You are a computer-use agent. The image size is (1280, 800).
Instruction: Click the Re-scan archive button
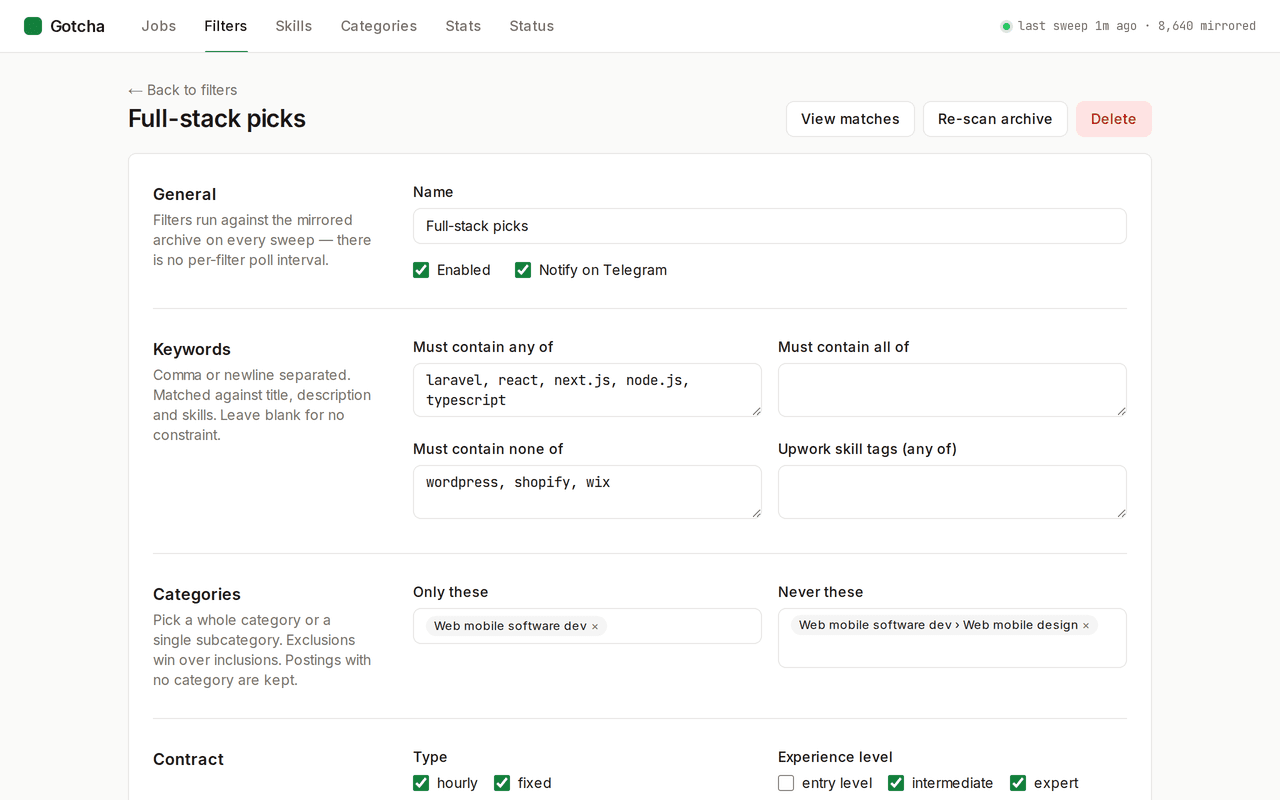pyautogui.click(x=995, y=119)
